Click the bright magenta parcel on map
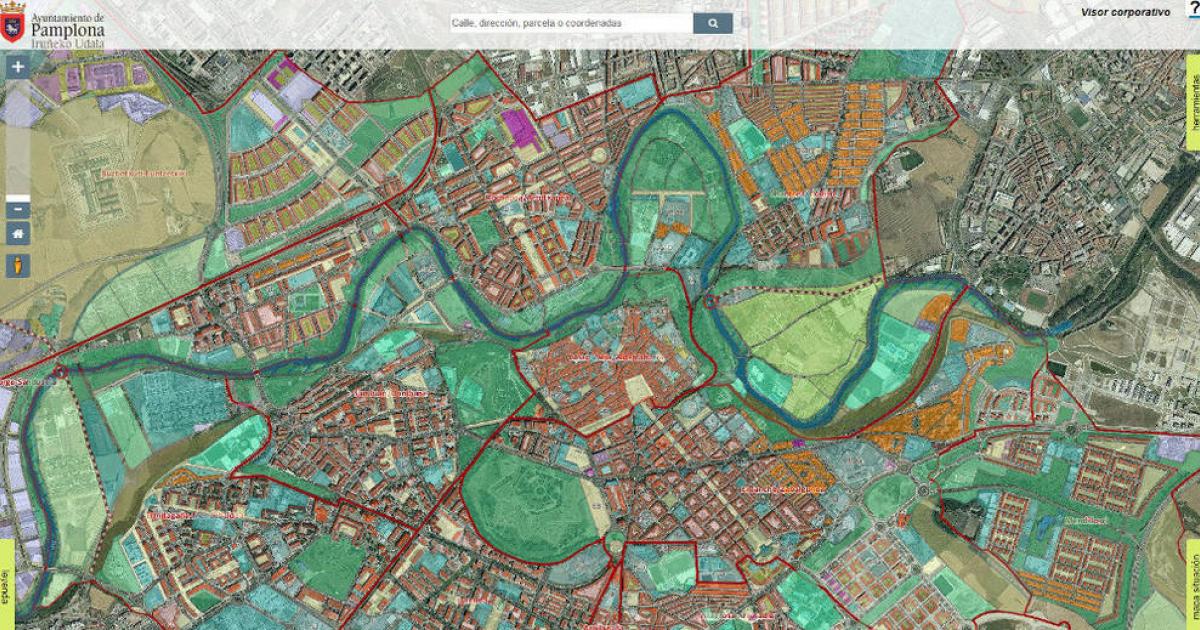 [519, 128]
